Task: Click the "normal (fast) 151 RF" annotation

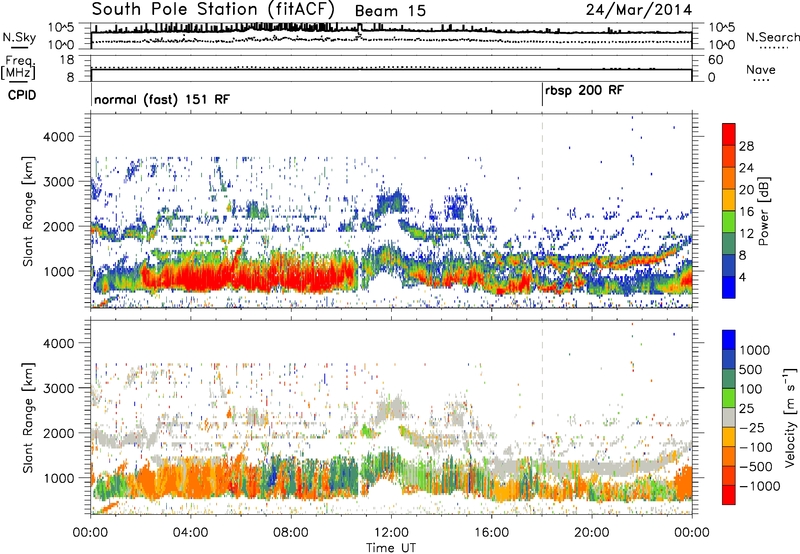Action: pyautogui.click(x=162, y=99)
